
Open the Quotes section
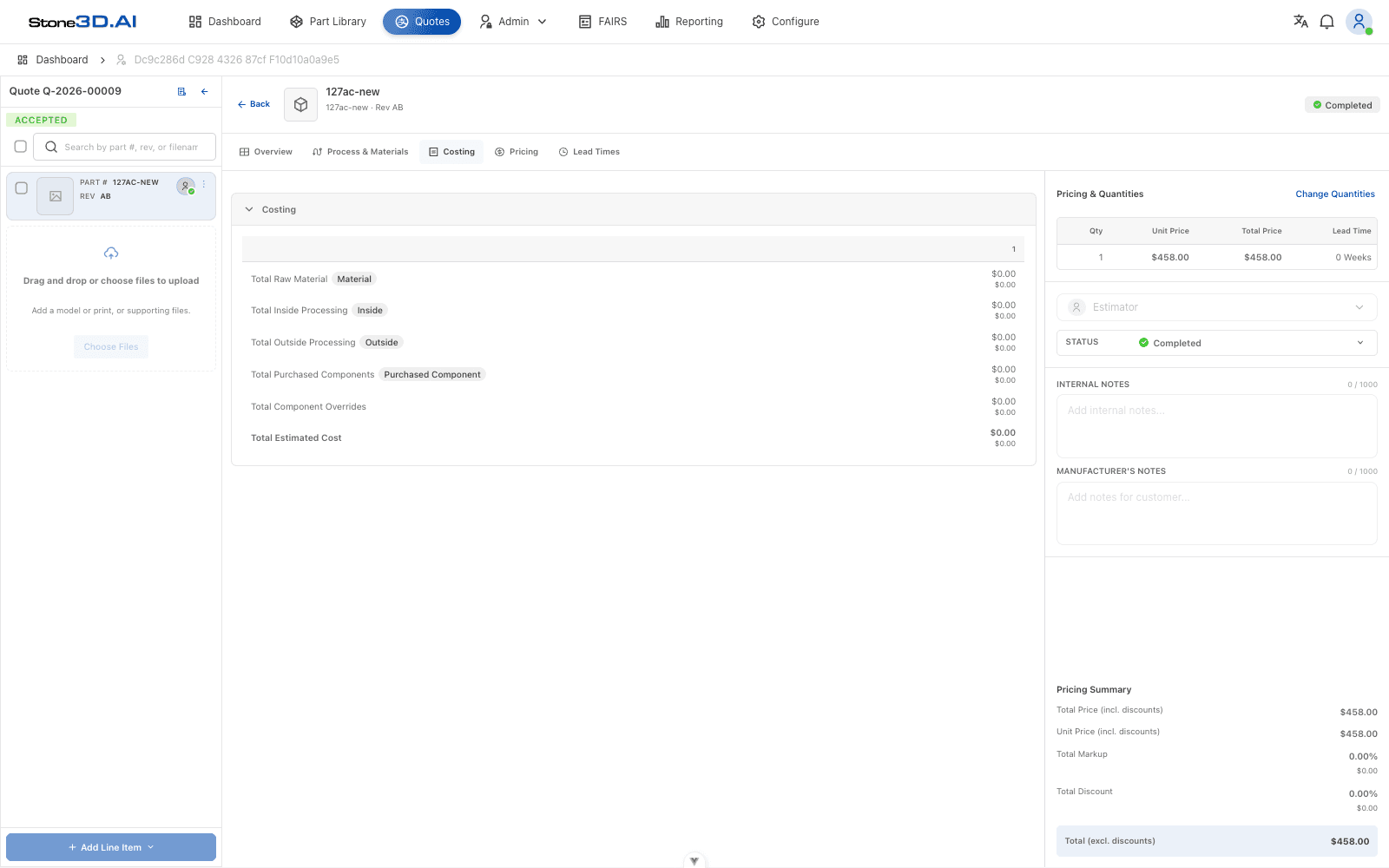422,22
